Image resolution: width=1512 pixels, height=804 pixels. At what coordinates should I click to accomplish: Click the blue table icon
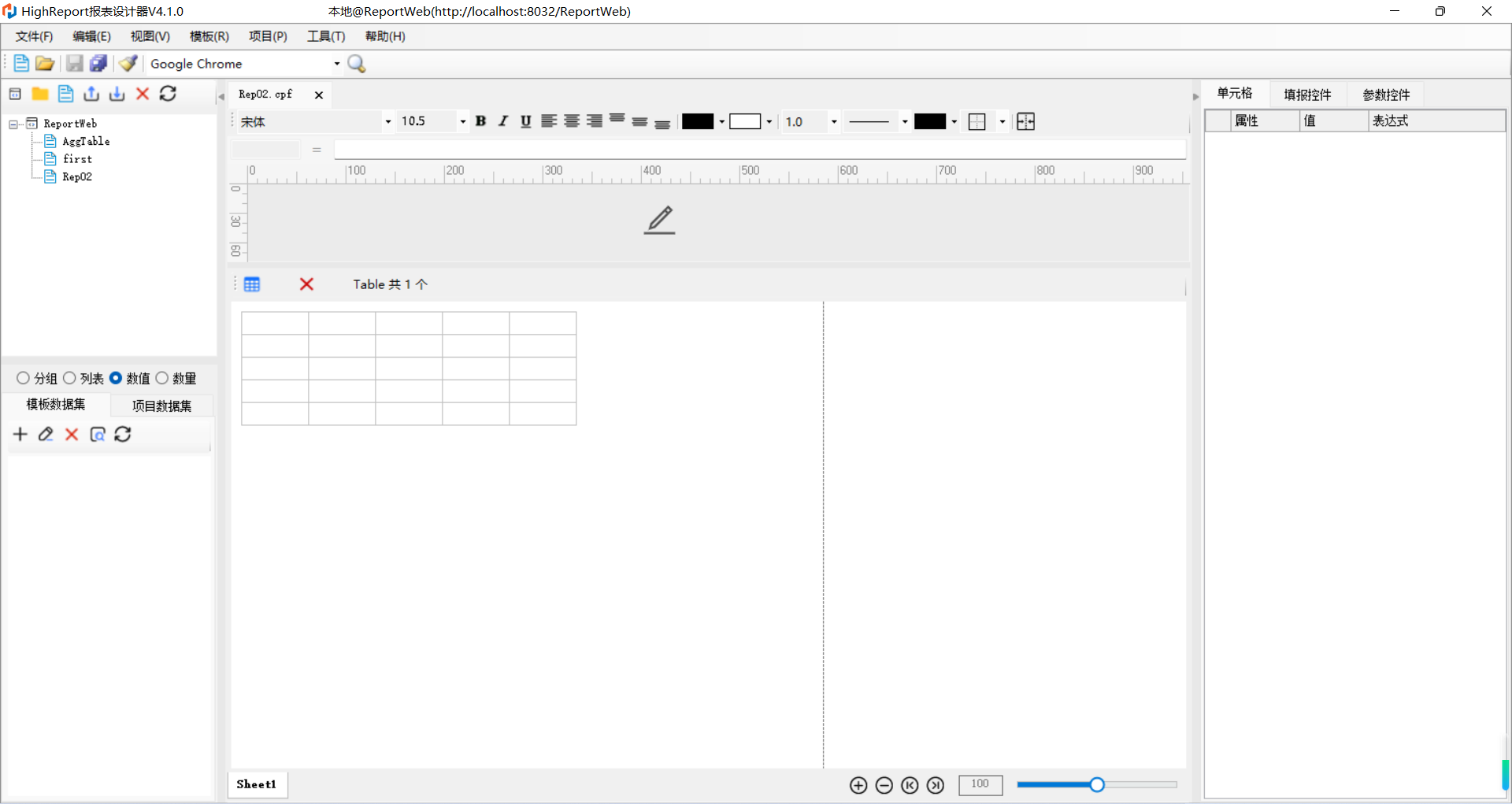(252, 284)
